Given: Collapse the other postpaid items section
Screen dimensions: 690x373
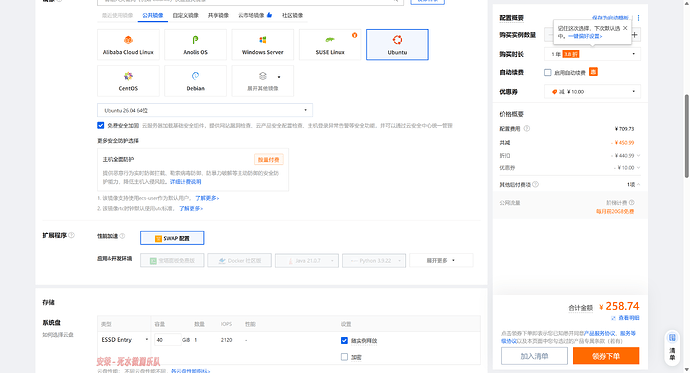Looking at the screenshot, I should click(639, 184).
